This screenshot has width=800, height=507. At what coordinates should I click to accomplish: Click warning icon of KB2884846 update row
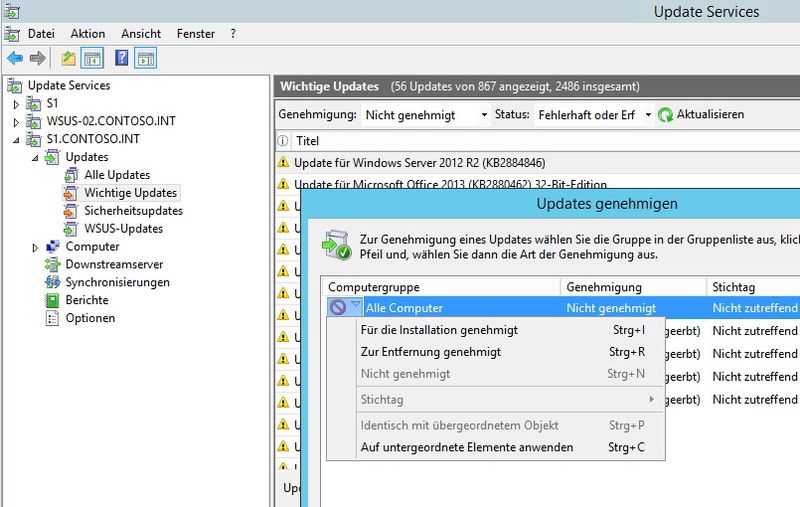pyautogui.click(x=283, y=163)
